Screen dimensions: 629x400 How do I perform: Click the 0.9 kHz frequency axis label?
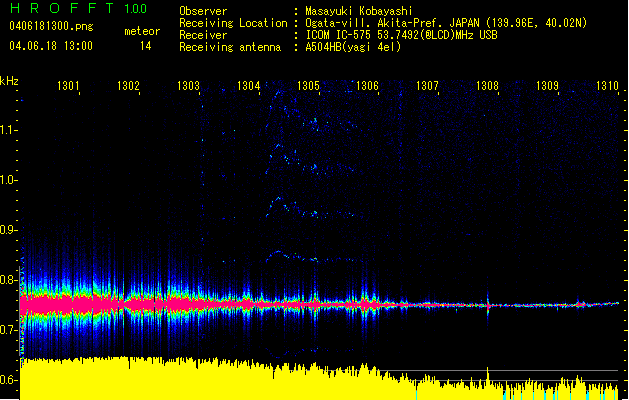8,230
